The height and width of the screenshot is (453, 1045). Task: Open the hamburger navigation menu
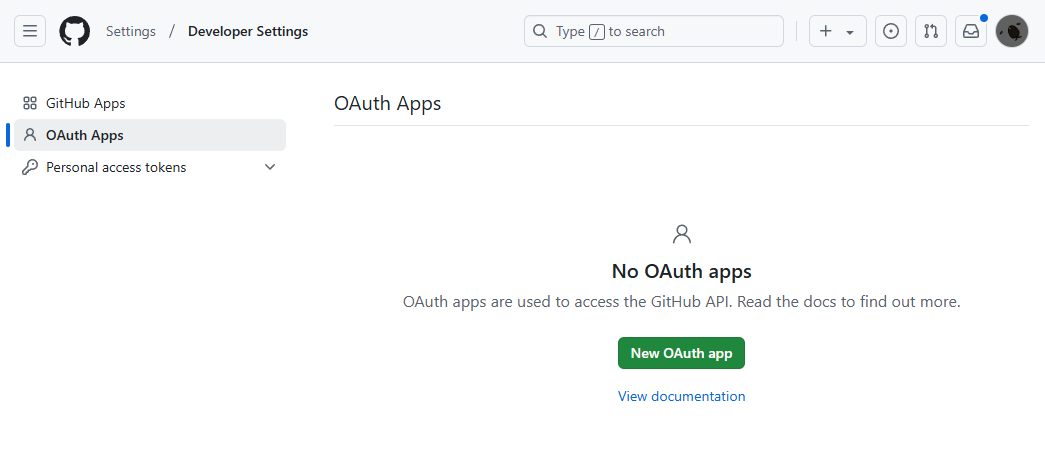(x=30, y=31)
